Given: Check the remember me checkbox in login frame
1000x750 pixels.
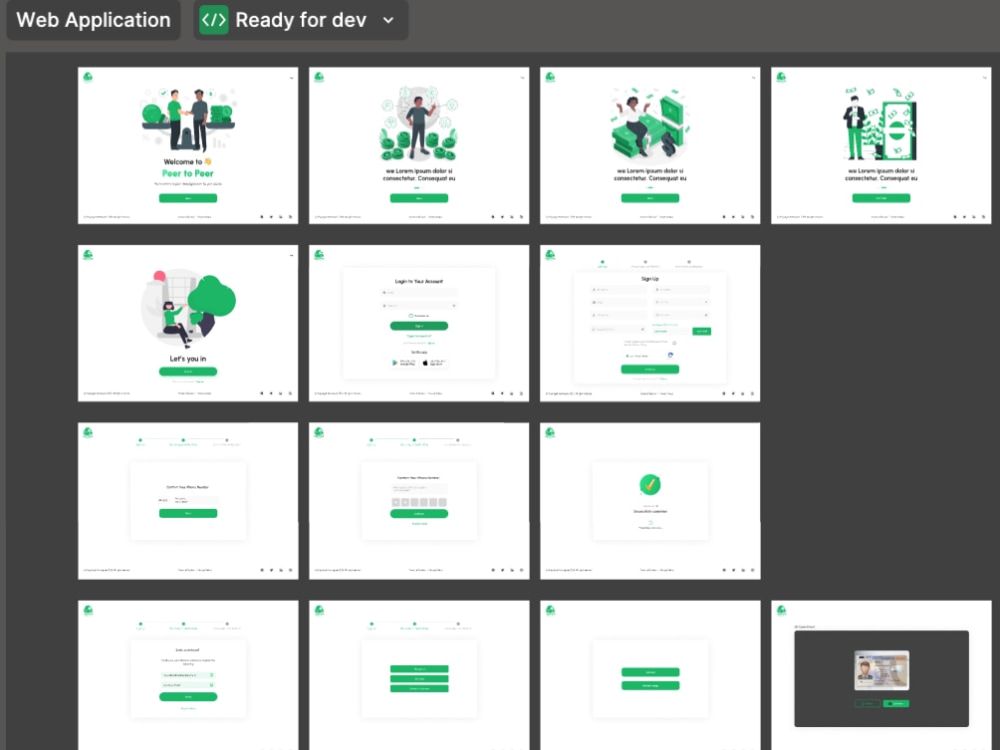Looking at the screenshot, I should (x=411, y=316).
